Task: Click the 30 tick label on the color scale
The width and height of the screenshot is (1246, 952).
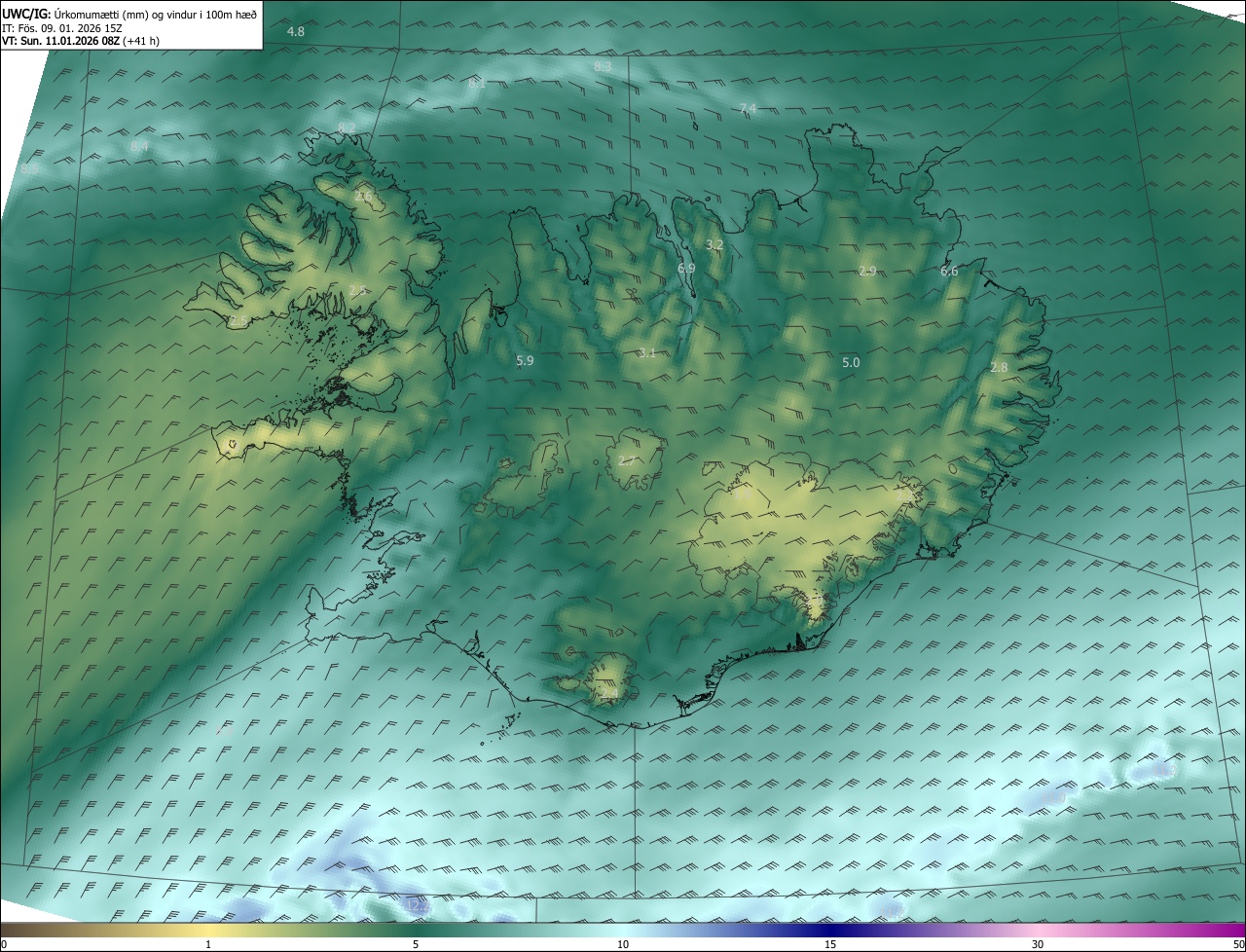Action: pos(1038,944)
